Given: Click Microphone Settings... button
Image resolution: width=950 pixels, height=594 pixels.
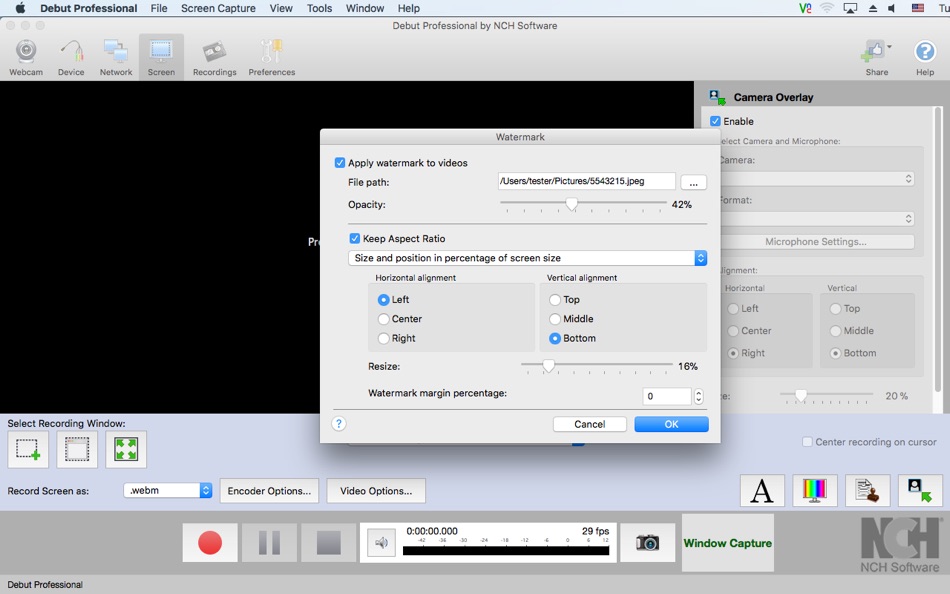Looking at the screenshot, I should [x=815, y=241].
